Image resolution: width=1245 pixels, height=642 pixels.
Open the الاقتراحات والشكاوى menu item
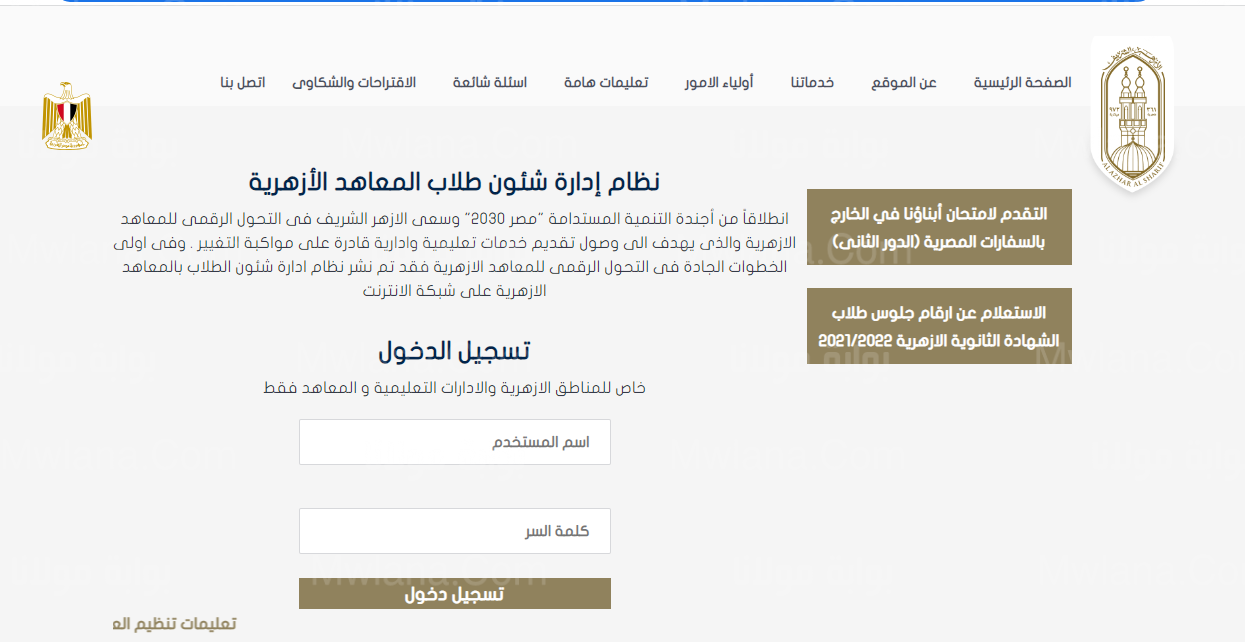354,82
